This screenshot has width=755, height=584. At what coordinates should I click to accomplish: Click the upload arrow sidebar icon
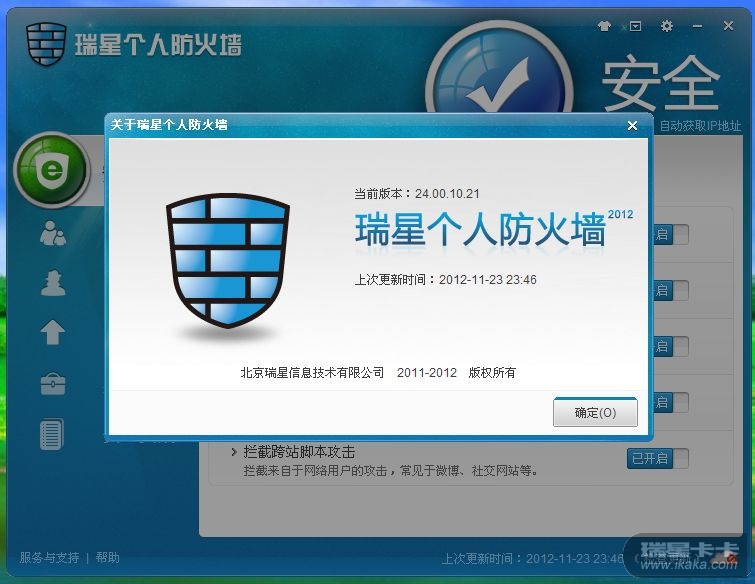click(x=52, y=332)
